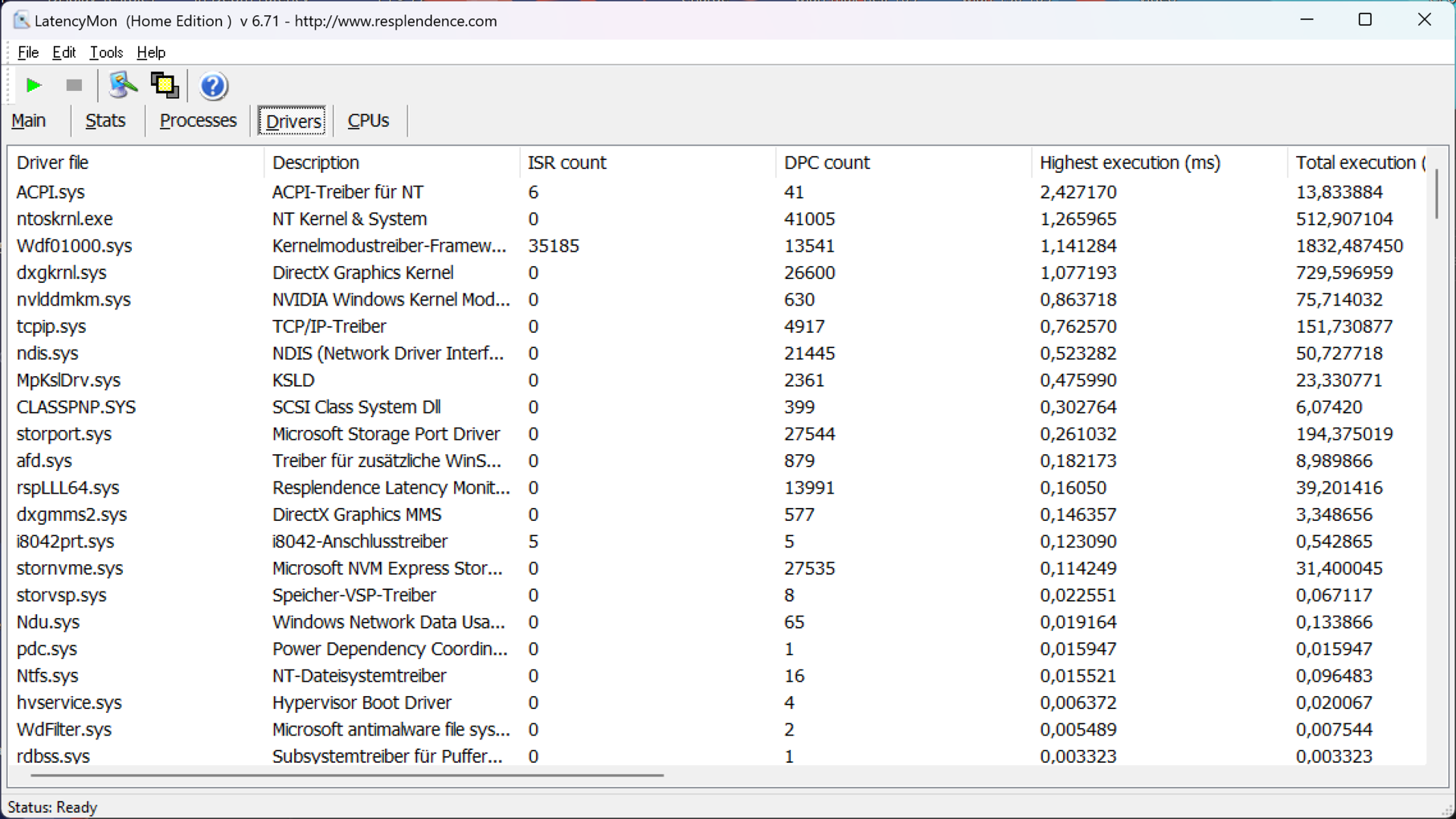Open the Edit menu
The width and height of the screenshot is (1456, 819).
pos(64,52)
